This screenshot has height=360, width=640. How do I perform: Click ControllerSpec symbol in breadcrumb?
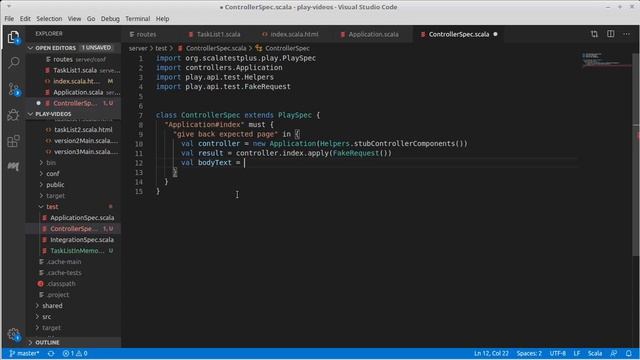(x=287, y=48)
